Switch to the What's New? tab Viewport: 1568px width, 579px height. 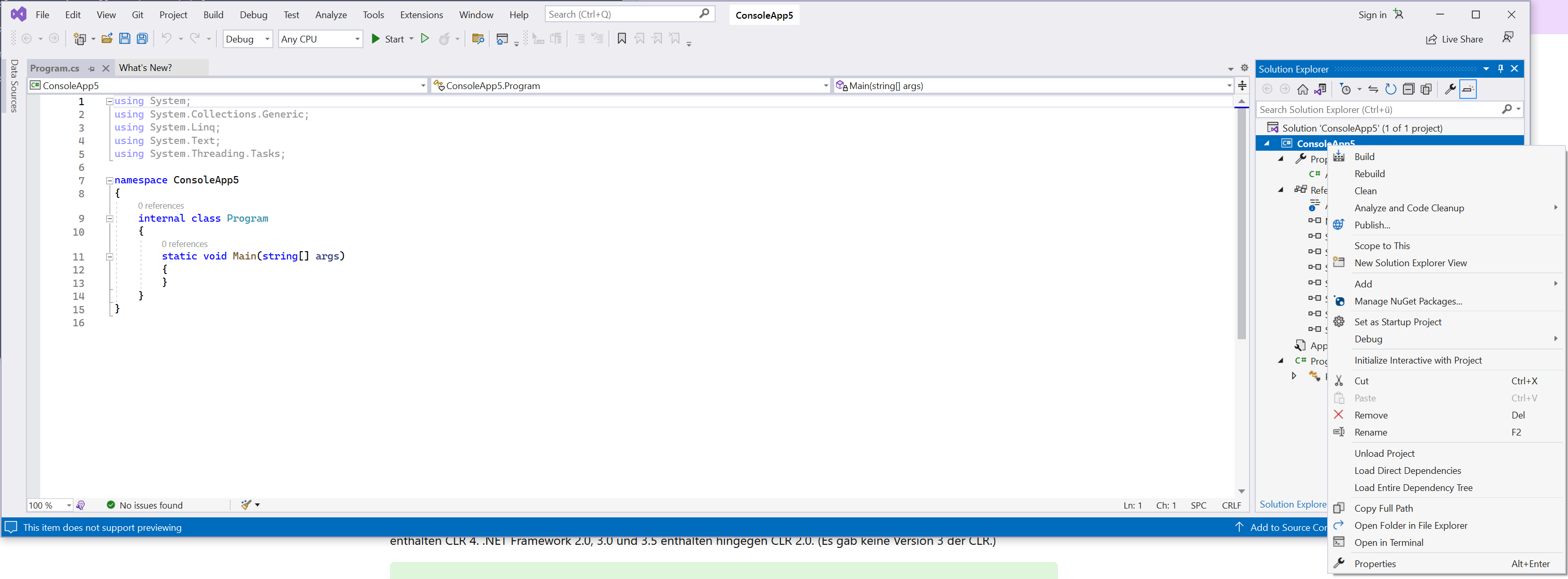point(146,67)
